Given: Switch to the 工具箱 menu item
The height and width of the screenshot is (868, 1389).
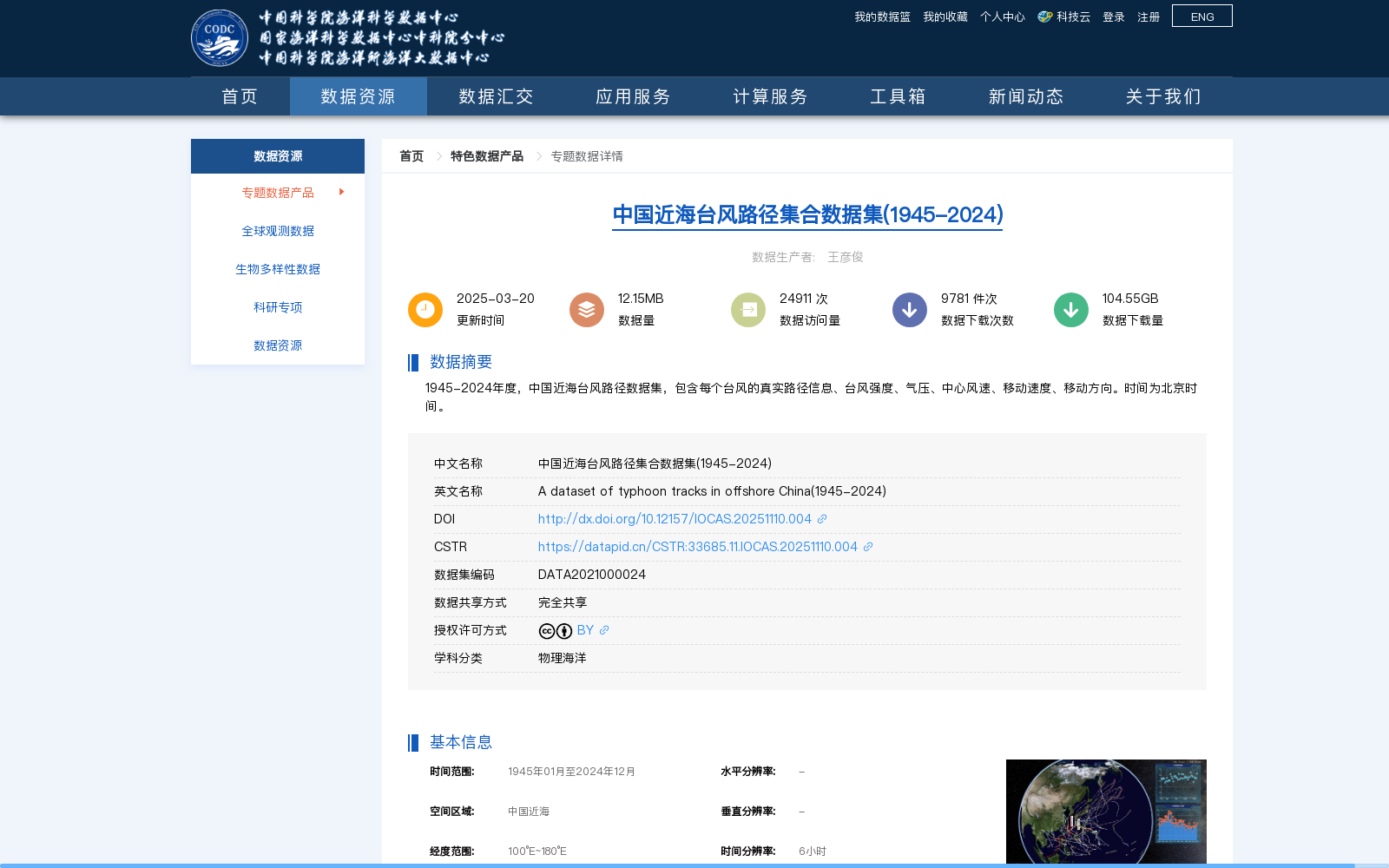Looking at the screenshot, I should pyautogui.click(x=899, y=96).
